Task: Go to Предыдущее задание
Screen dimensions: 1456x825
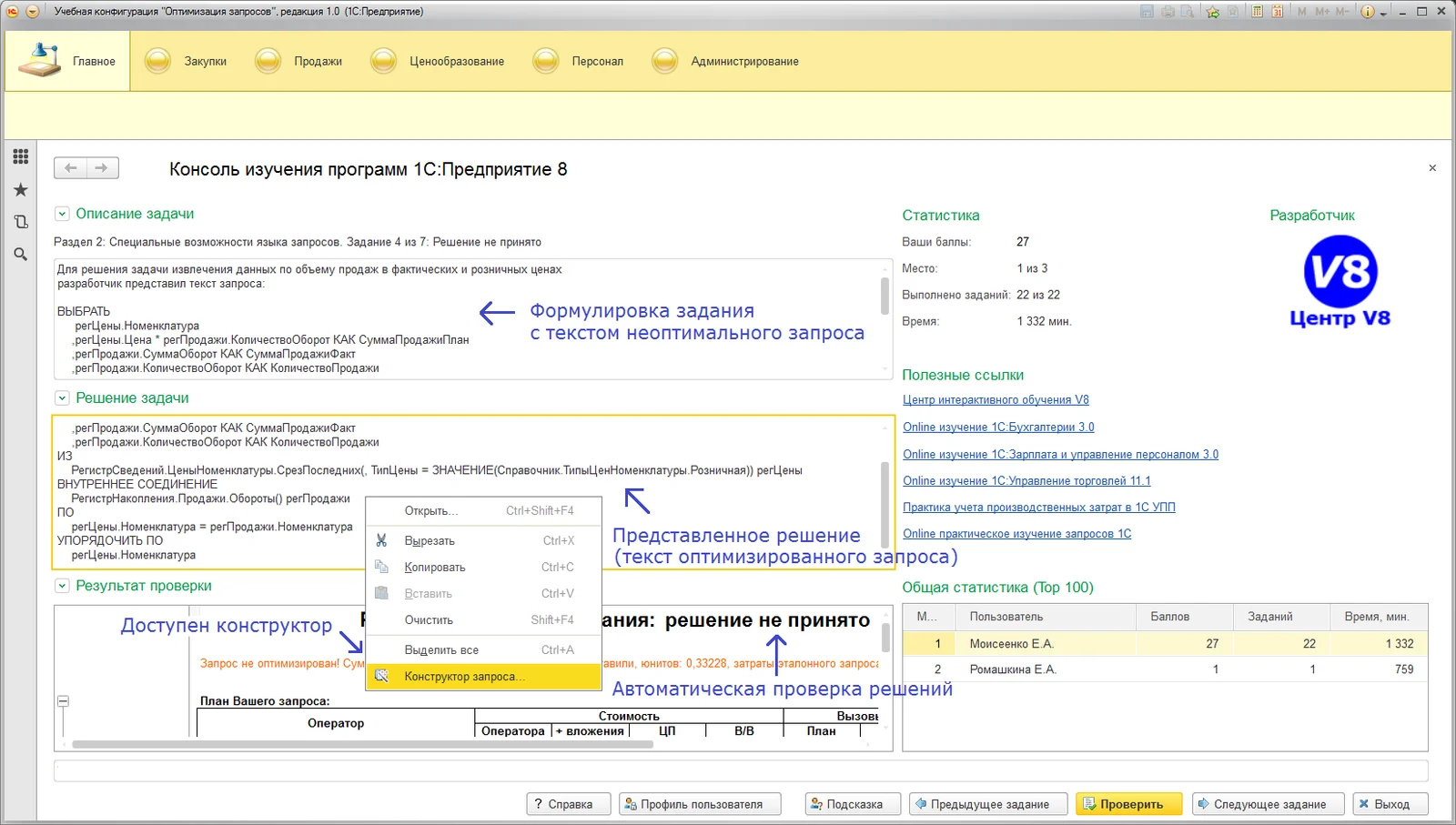Action: click(x=988, y=804)
